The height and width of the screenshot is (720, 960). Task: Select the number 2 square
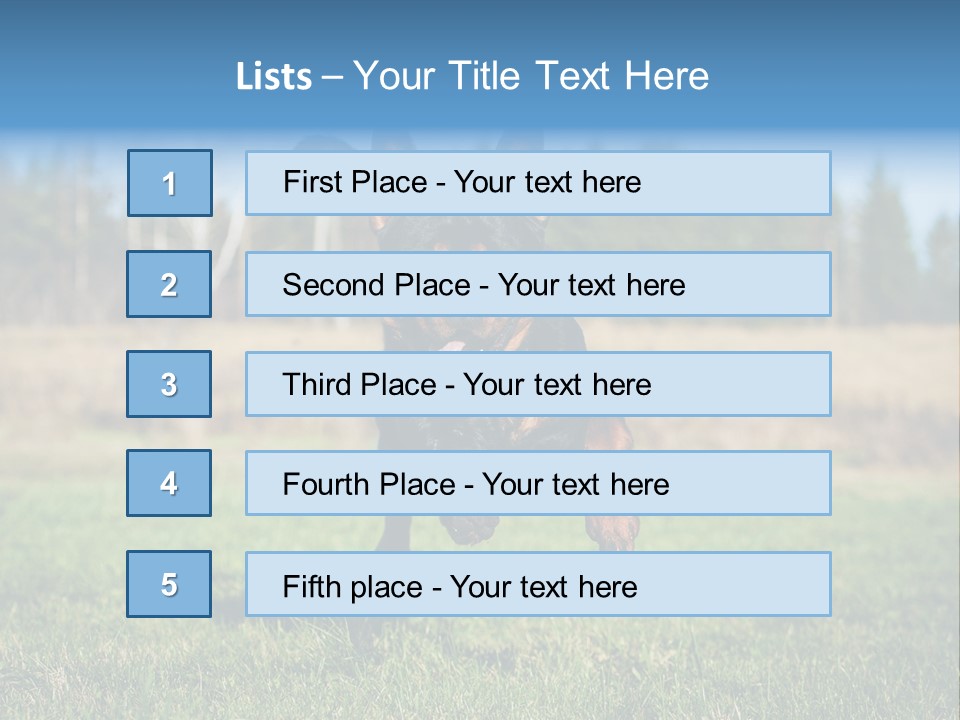(x=169, y=284)
